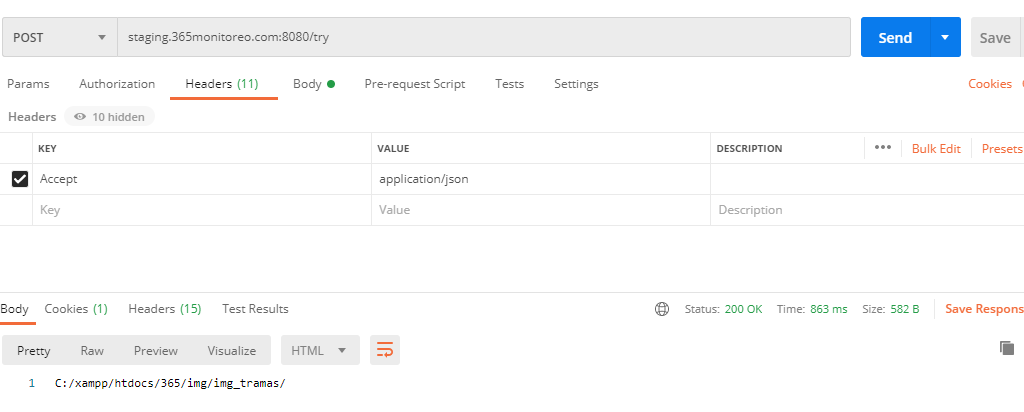Expand the Send button dropdown arrow
This screenshot has width=1024, height=412.
pyautogui.click(x=945, y=37)
